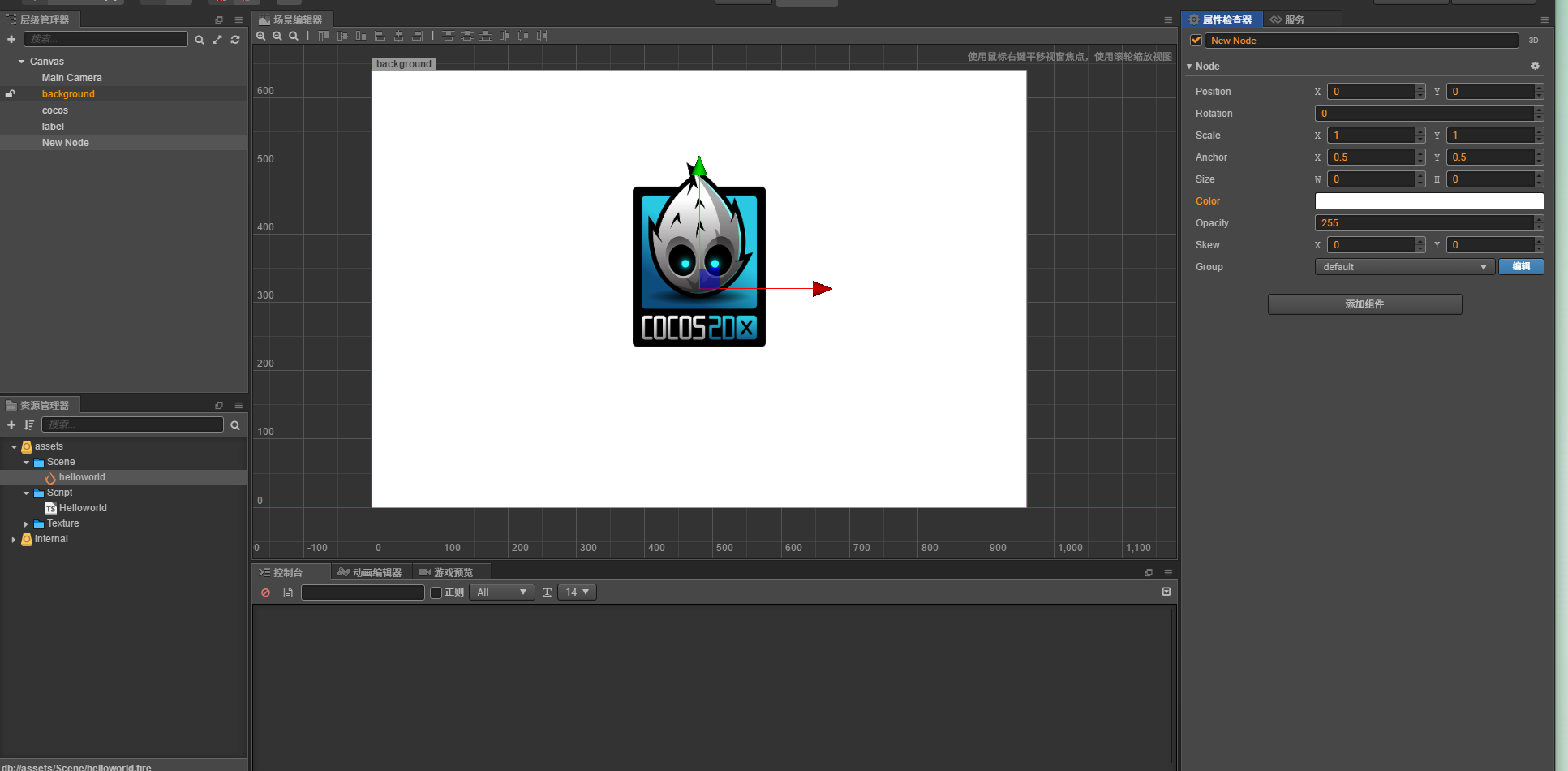
Task: Reset the scene editor zoom
Action: [294, 36]
